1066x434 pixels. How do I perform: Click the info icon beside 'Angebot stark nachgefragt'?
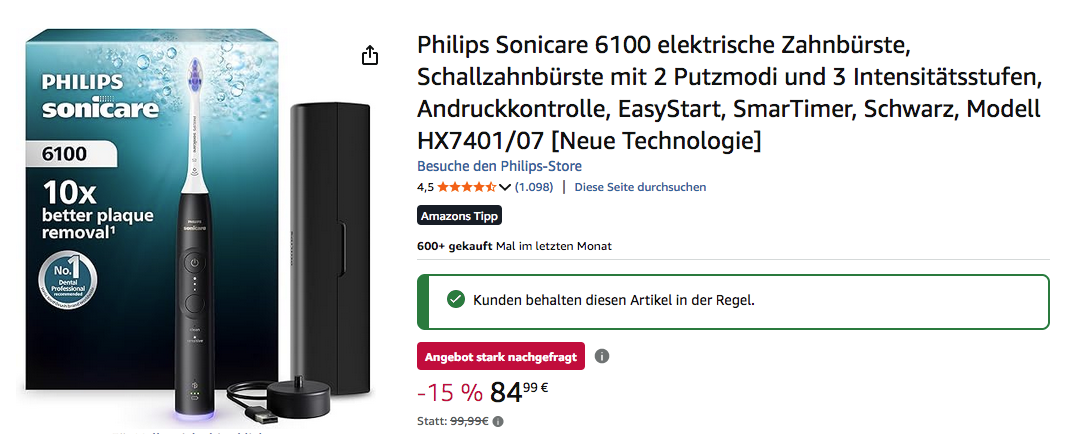602,356
